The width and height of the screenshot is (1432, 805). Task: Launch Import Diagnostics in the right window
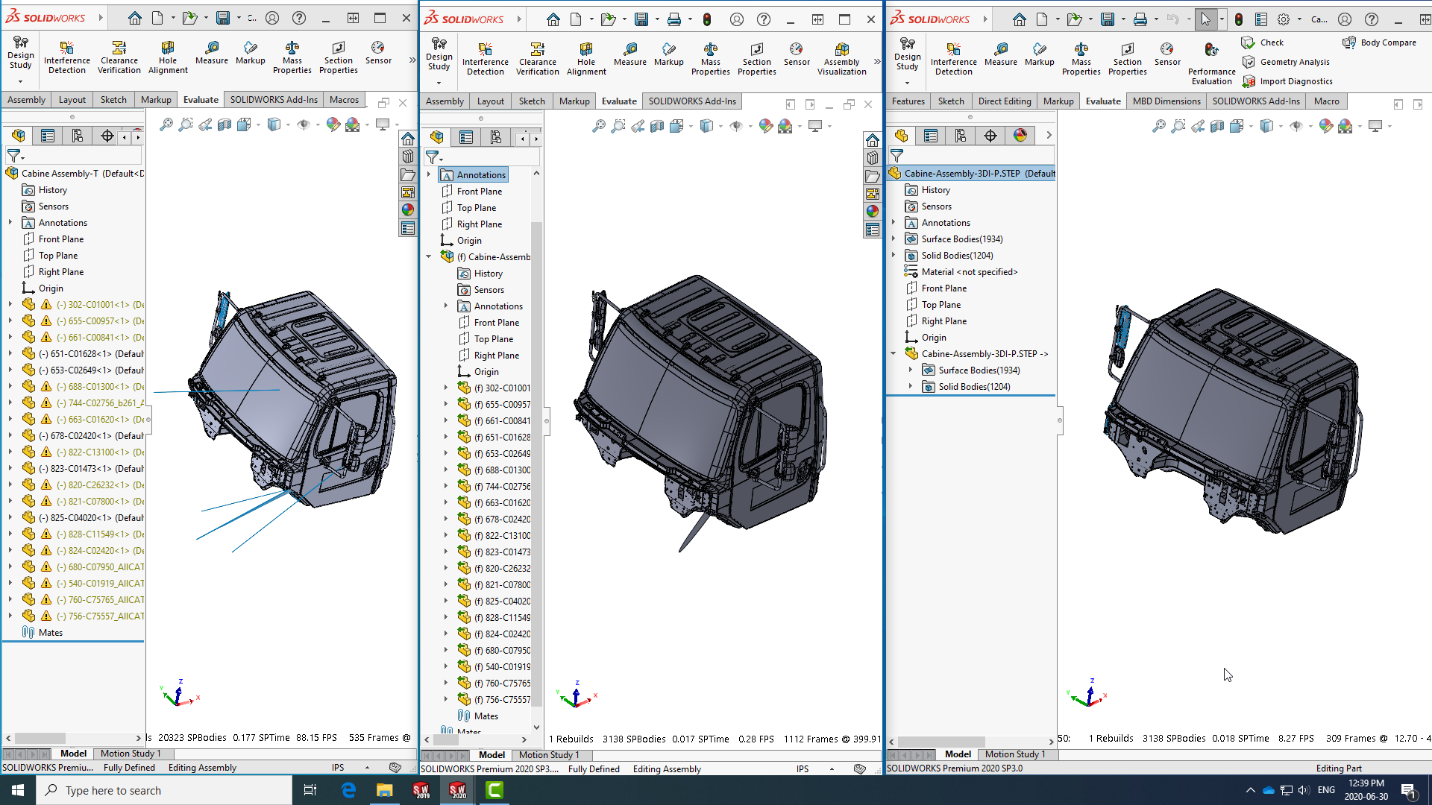[1287, 81]
